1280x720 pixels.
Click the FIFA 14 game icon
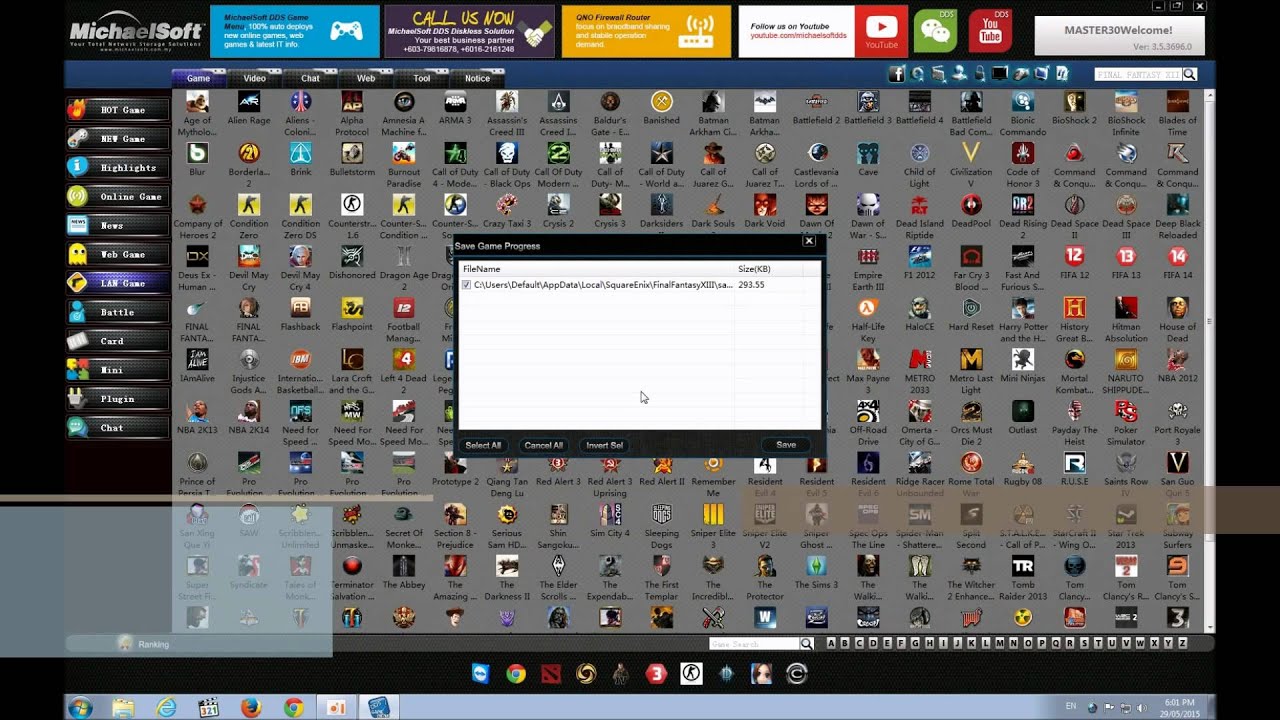coord(1177,257)
